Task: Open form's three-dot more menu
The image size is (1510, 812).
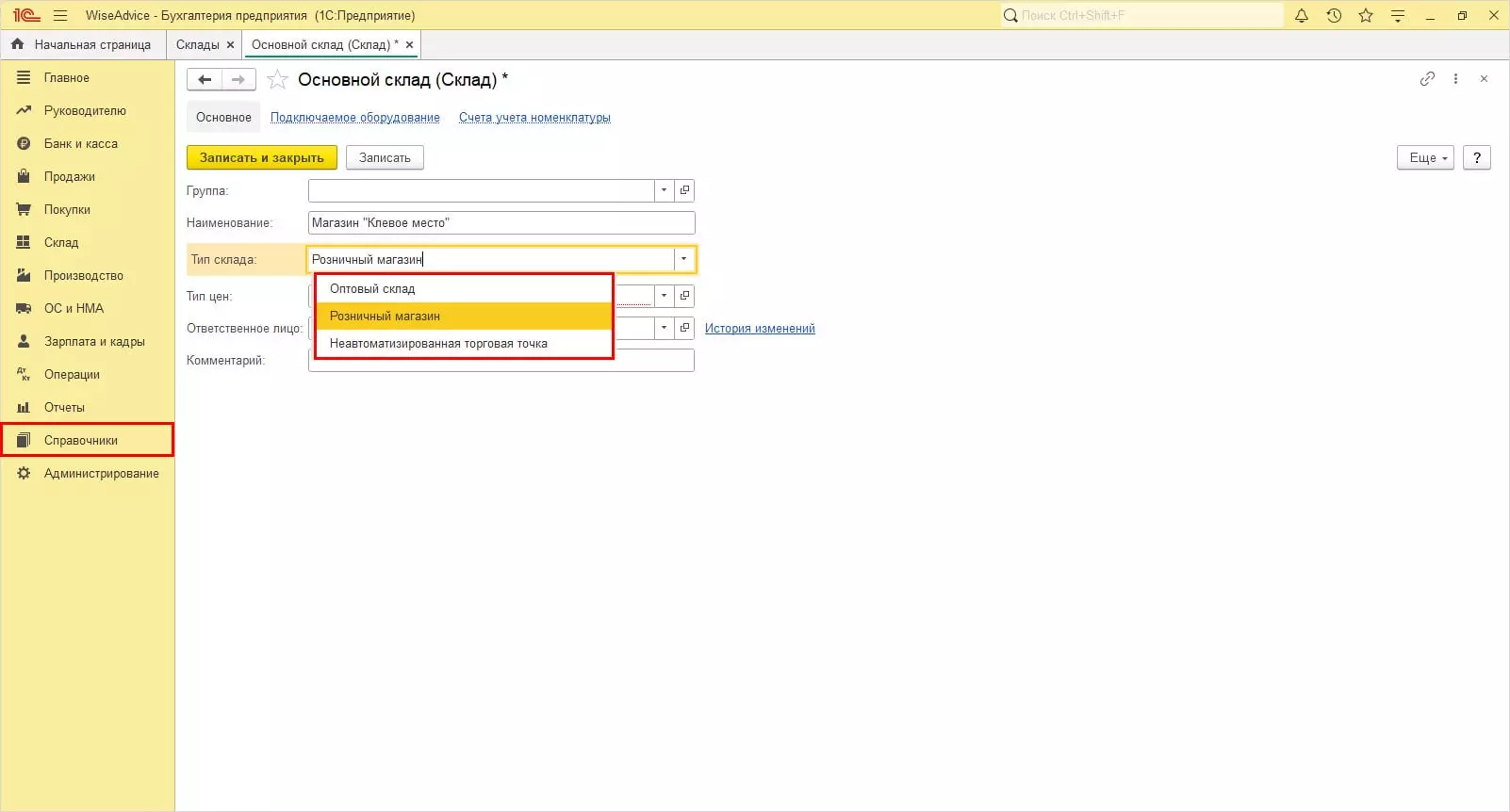Action: pos(1455,79)
